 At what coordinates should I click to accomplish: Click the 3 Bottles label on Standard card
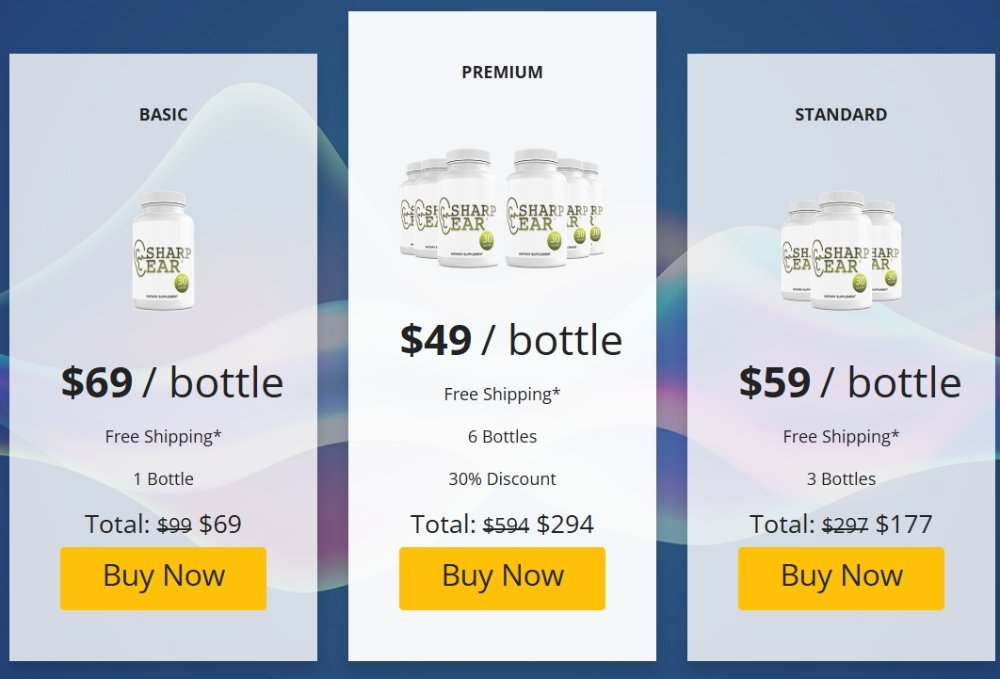(840, 478)
